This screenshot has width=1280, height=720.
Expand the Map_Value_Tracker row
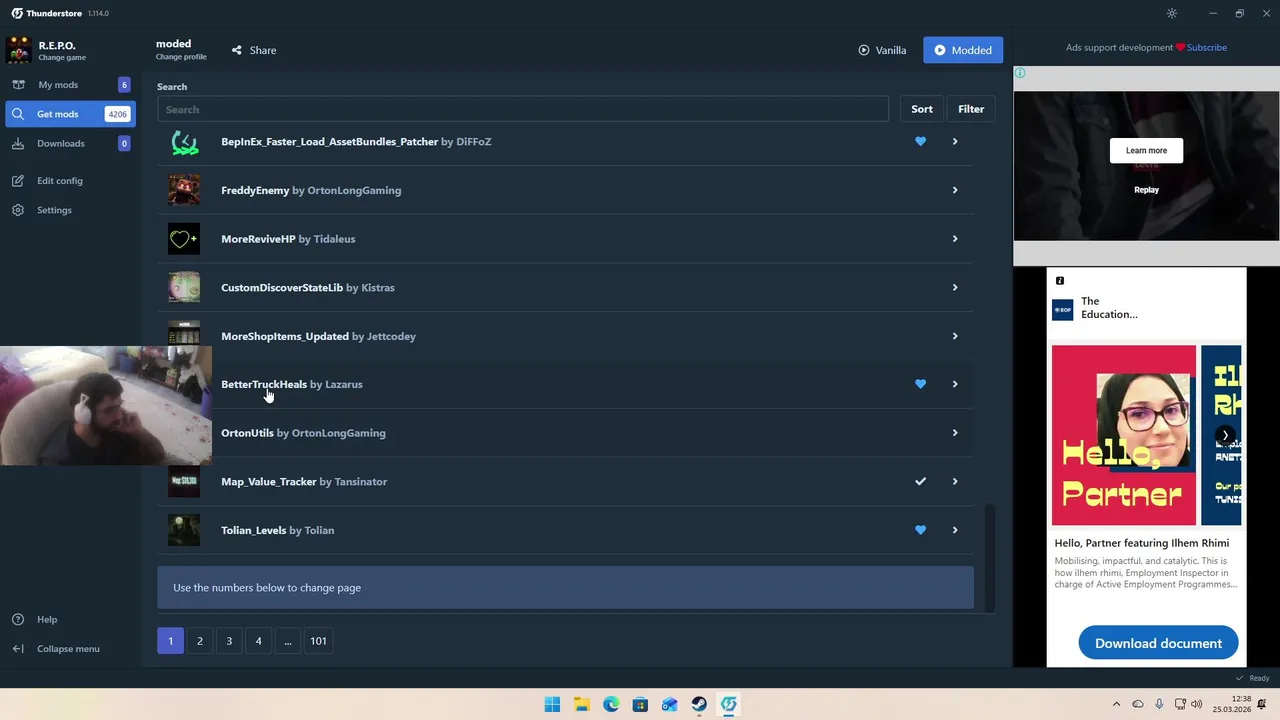955,481
